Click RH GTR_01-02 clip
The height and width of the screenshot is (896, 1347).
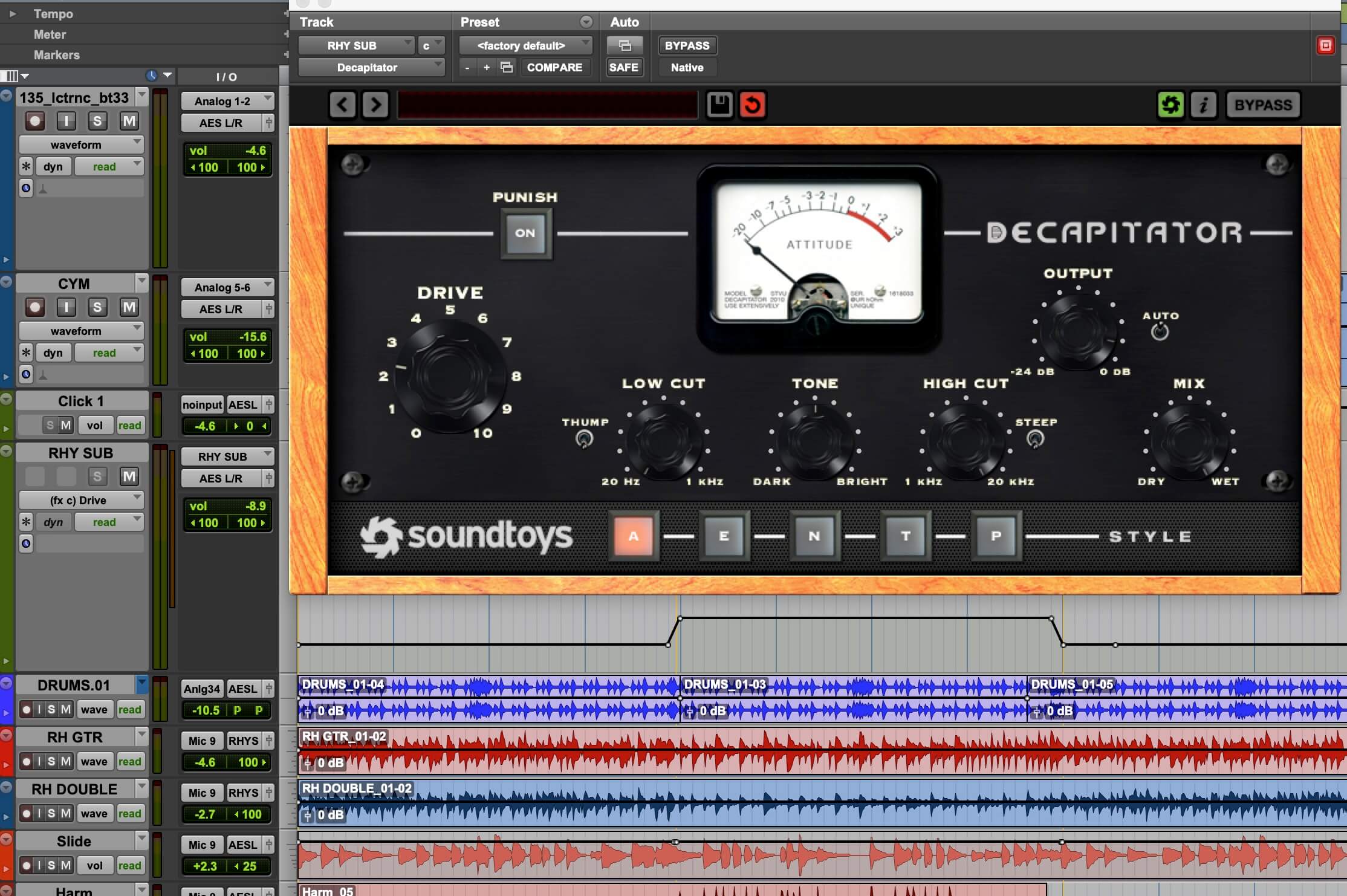pyautogui.click(x=822, y=750)
